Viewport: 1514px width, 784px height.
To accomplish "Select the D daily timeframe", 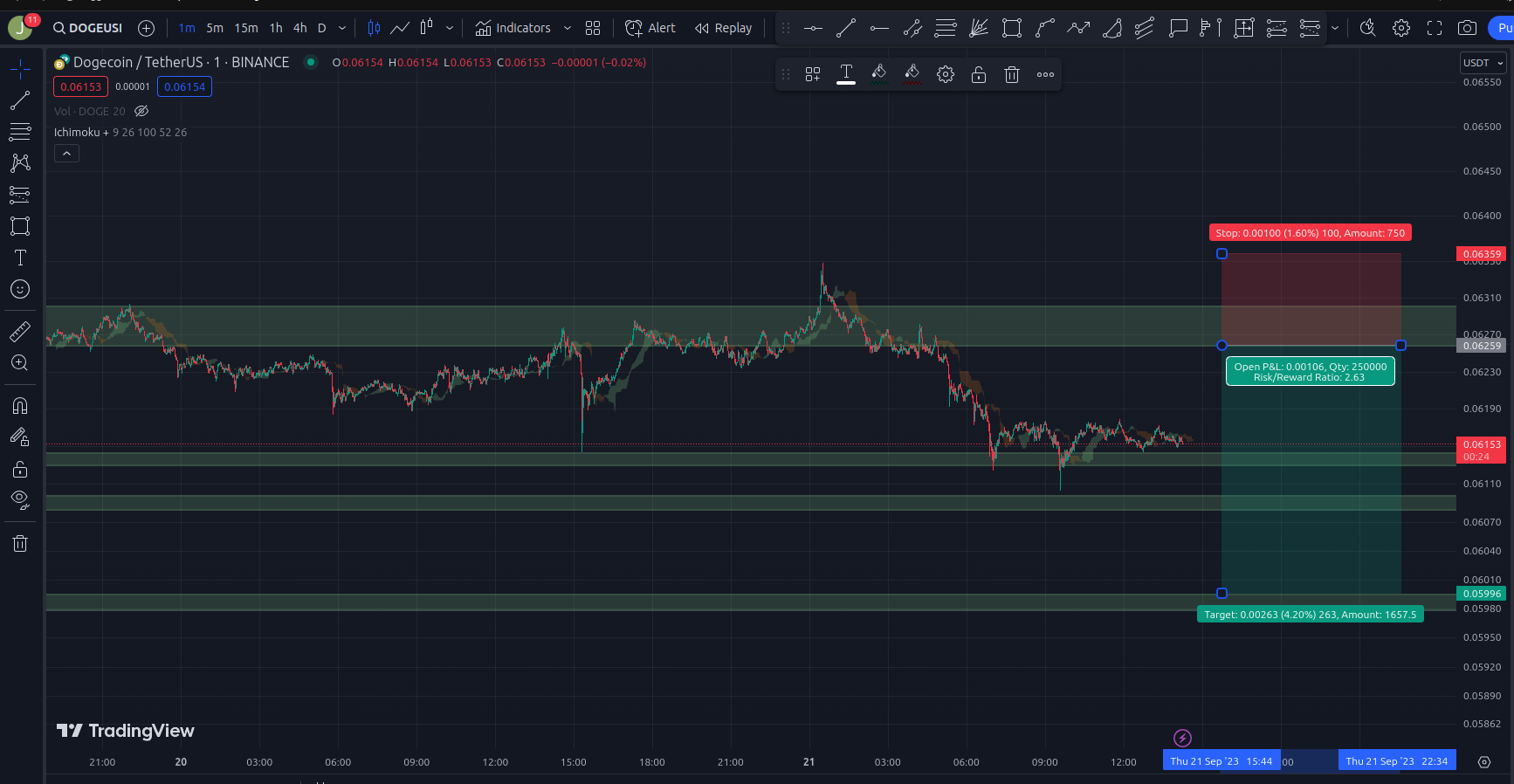I will [x=321, y=28].
